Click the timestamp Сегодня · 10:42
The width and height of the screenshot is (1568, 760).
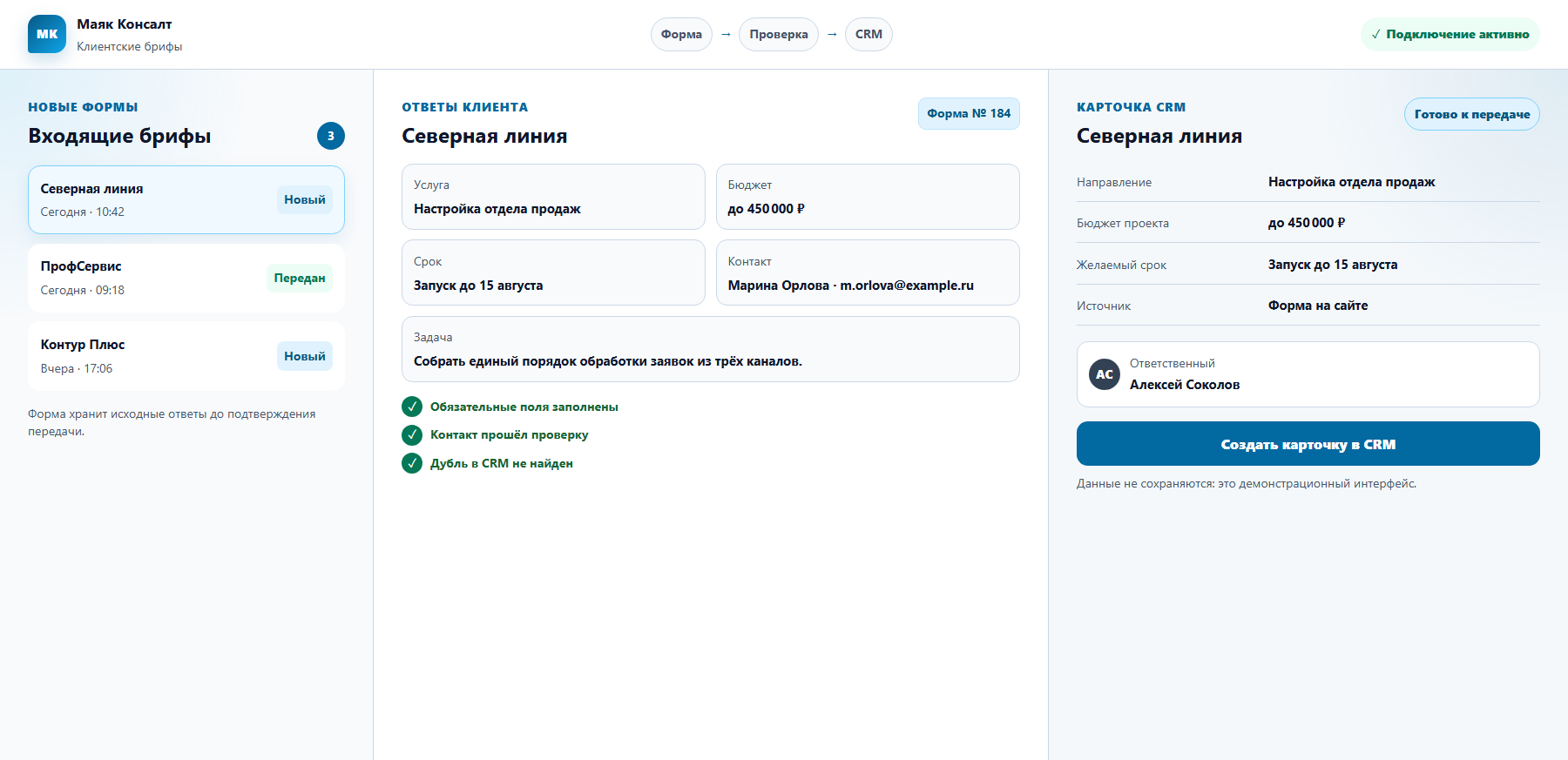[83, 212]
